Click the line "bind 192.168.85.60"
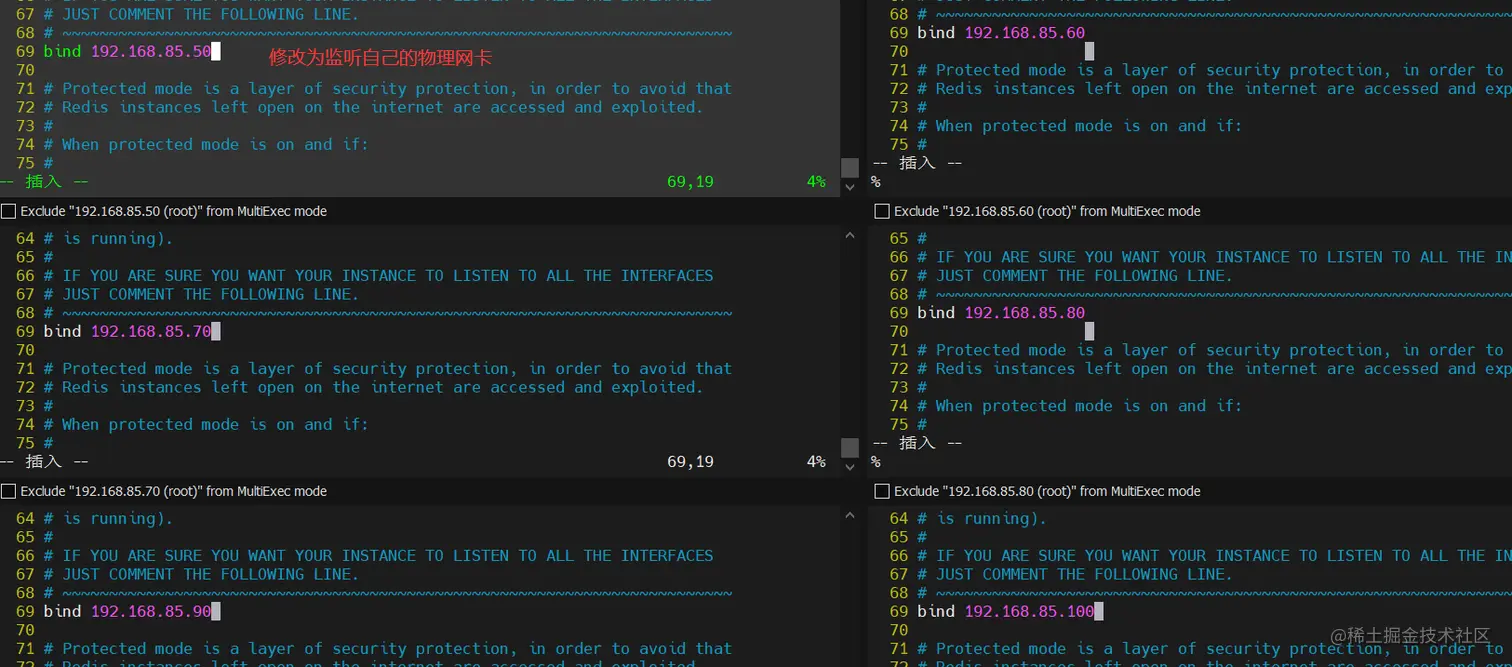The width and height of the screenshot is (1512, 667). [x=1001, y=32]
